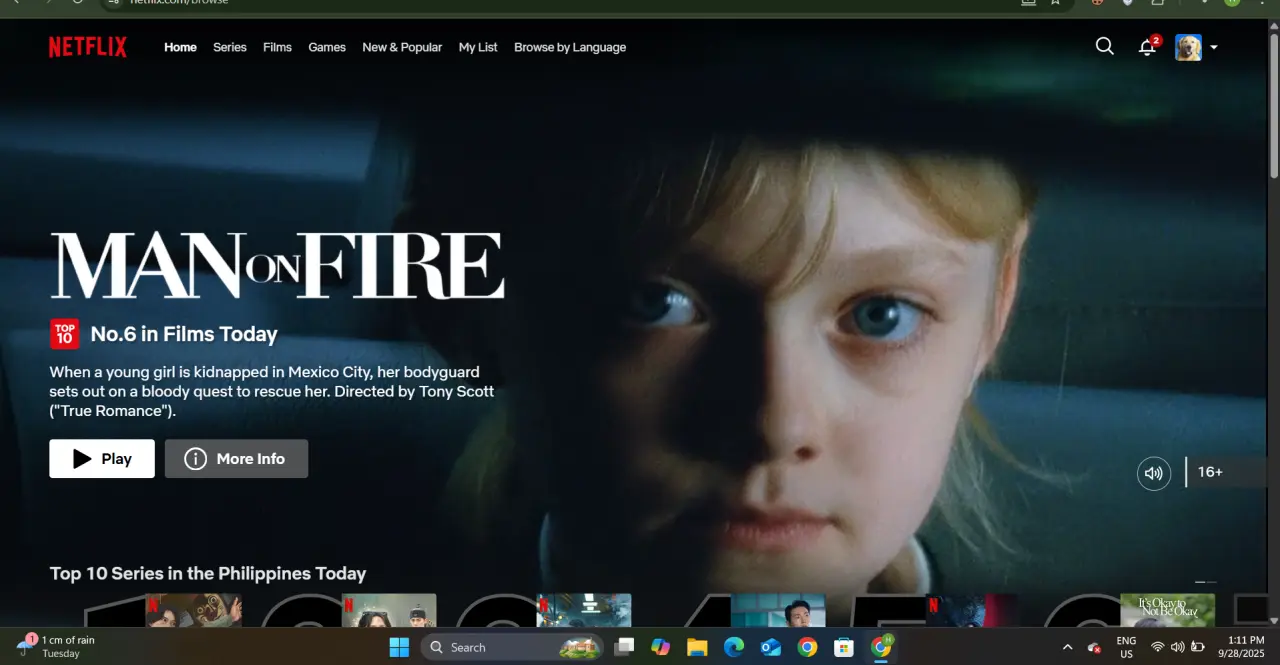
Task: Click the 'No.6 in Films Today' text
Action: (x=184, y=334)
